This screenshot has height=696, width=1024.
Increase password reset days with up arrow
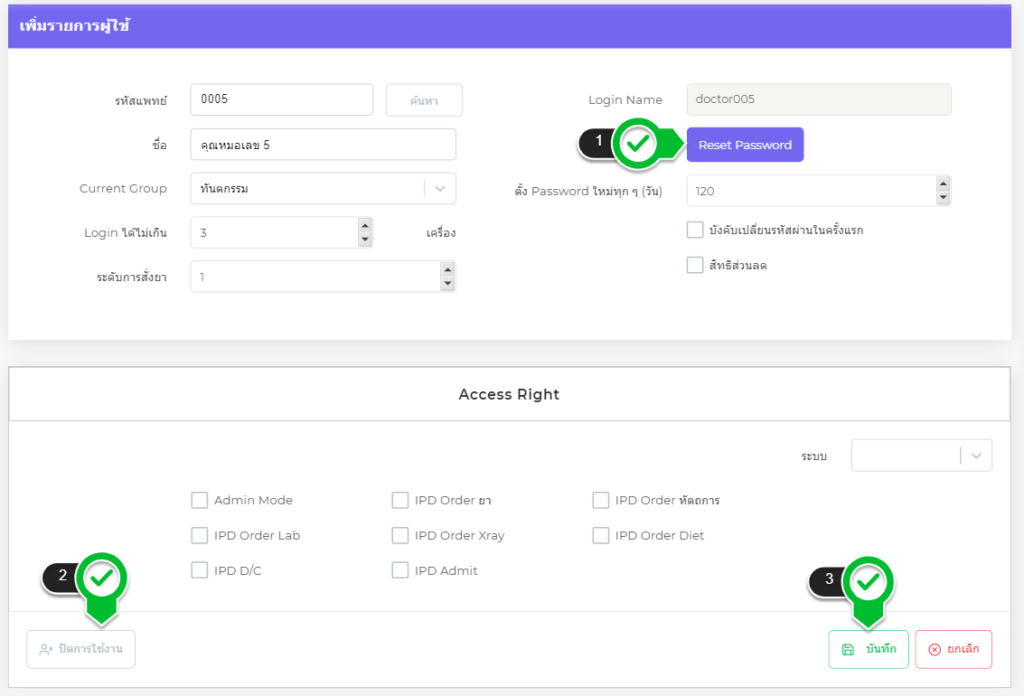point(942,183)
